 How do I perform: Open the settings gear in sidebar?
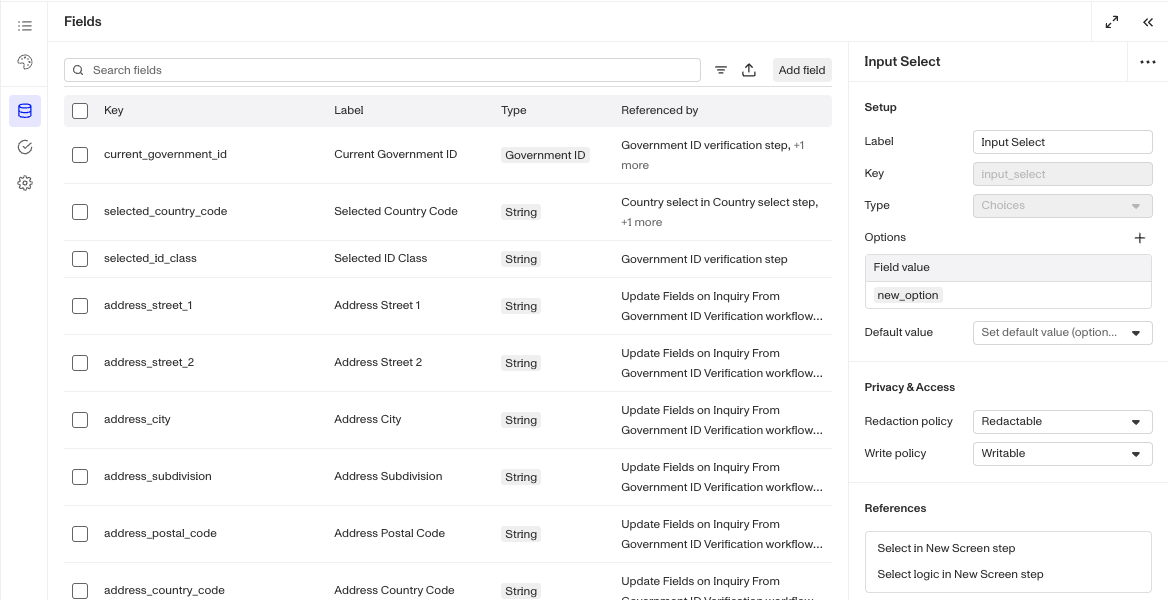click(25, 183)
